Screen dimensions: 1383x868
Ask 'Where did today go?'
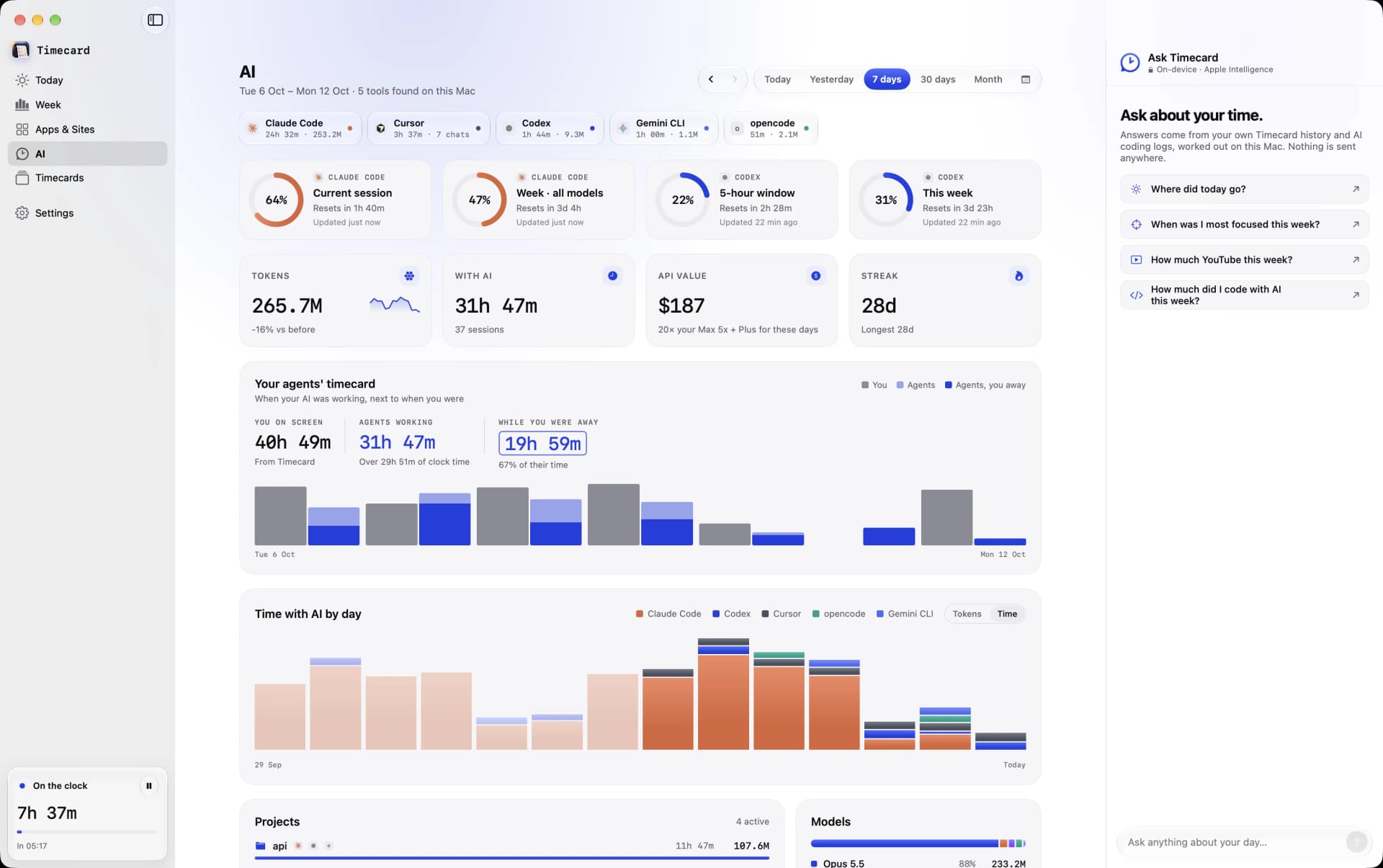(1244, 189)
